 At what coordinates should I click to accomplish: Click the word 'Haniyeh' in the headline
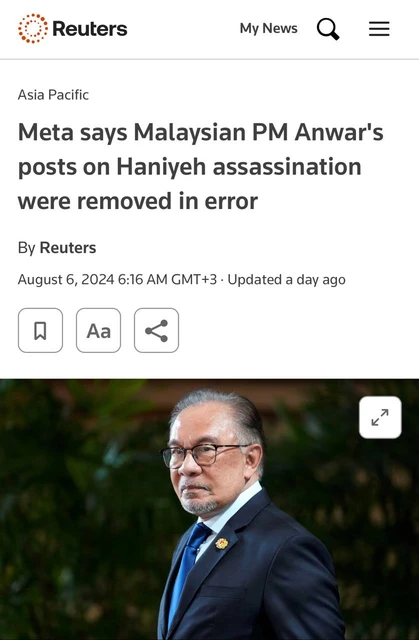click(x=162, y=167)
